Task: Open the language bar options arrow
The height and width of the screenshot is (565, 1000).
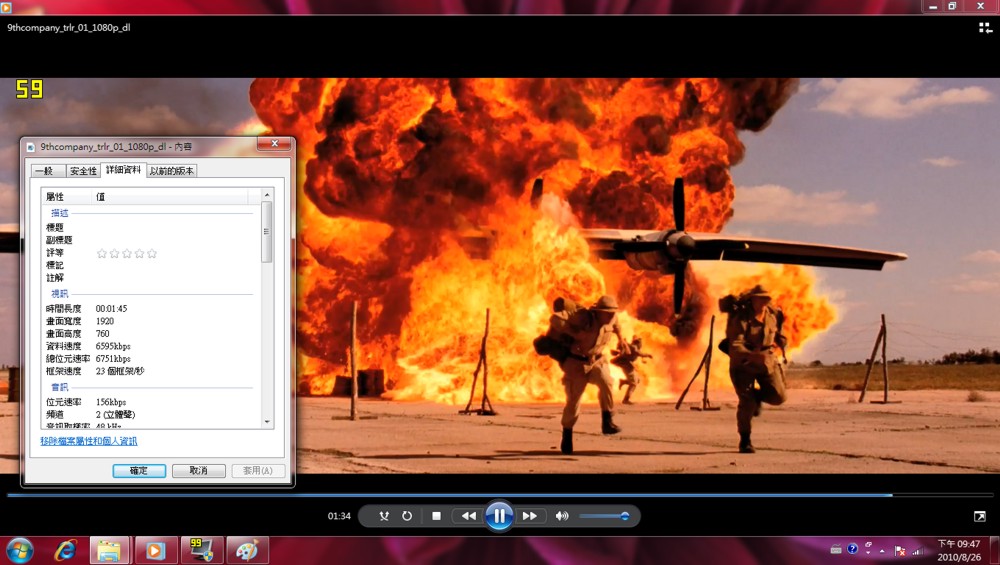Action: coord(868,552)
